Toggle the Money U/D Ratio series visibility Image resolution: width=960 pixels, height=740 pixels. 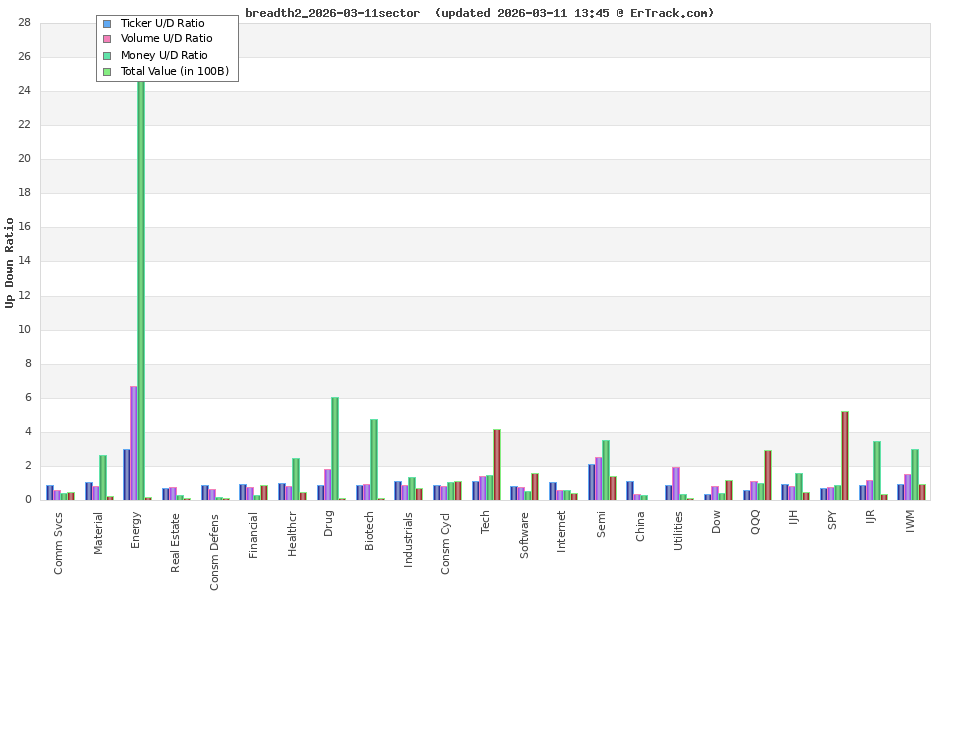pos(166,55)
